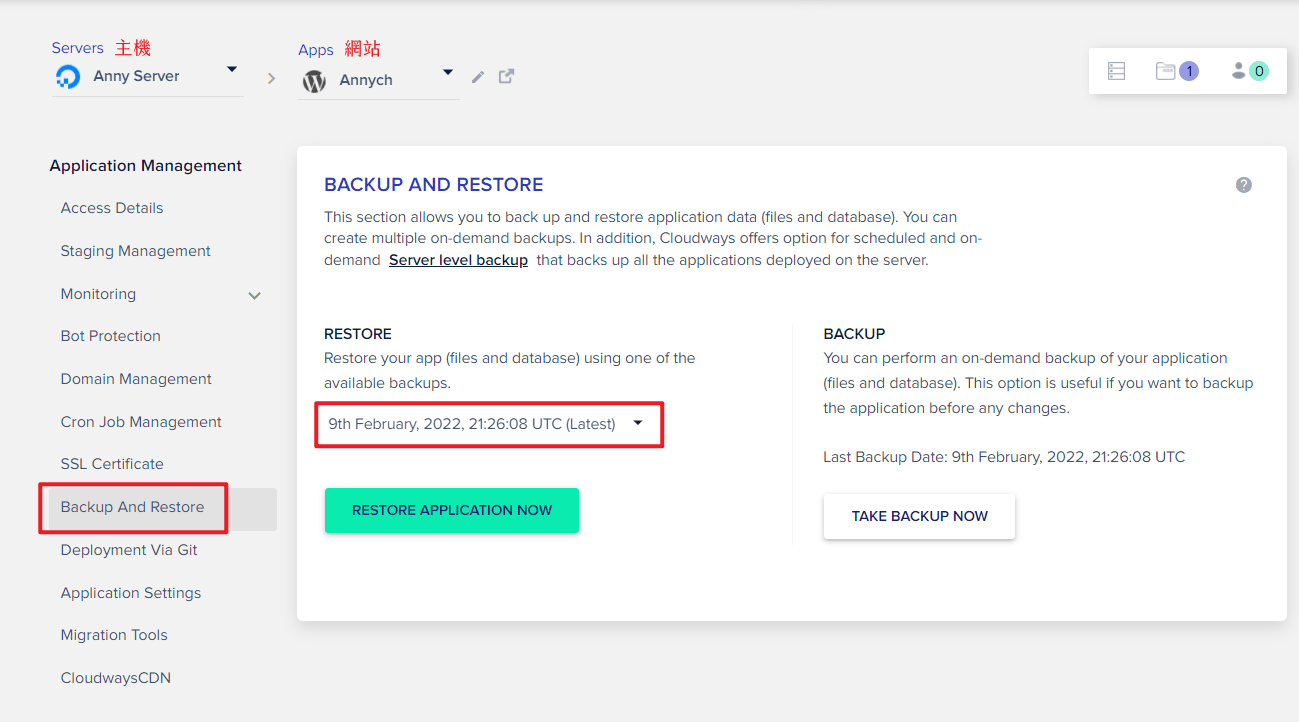Click the DigitalOcean server logo icon

tap(68, 77)
